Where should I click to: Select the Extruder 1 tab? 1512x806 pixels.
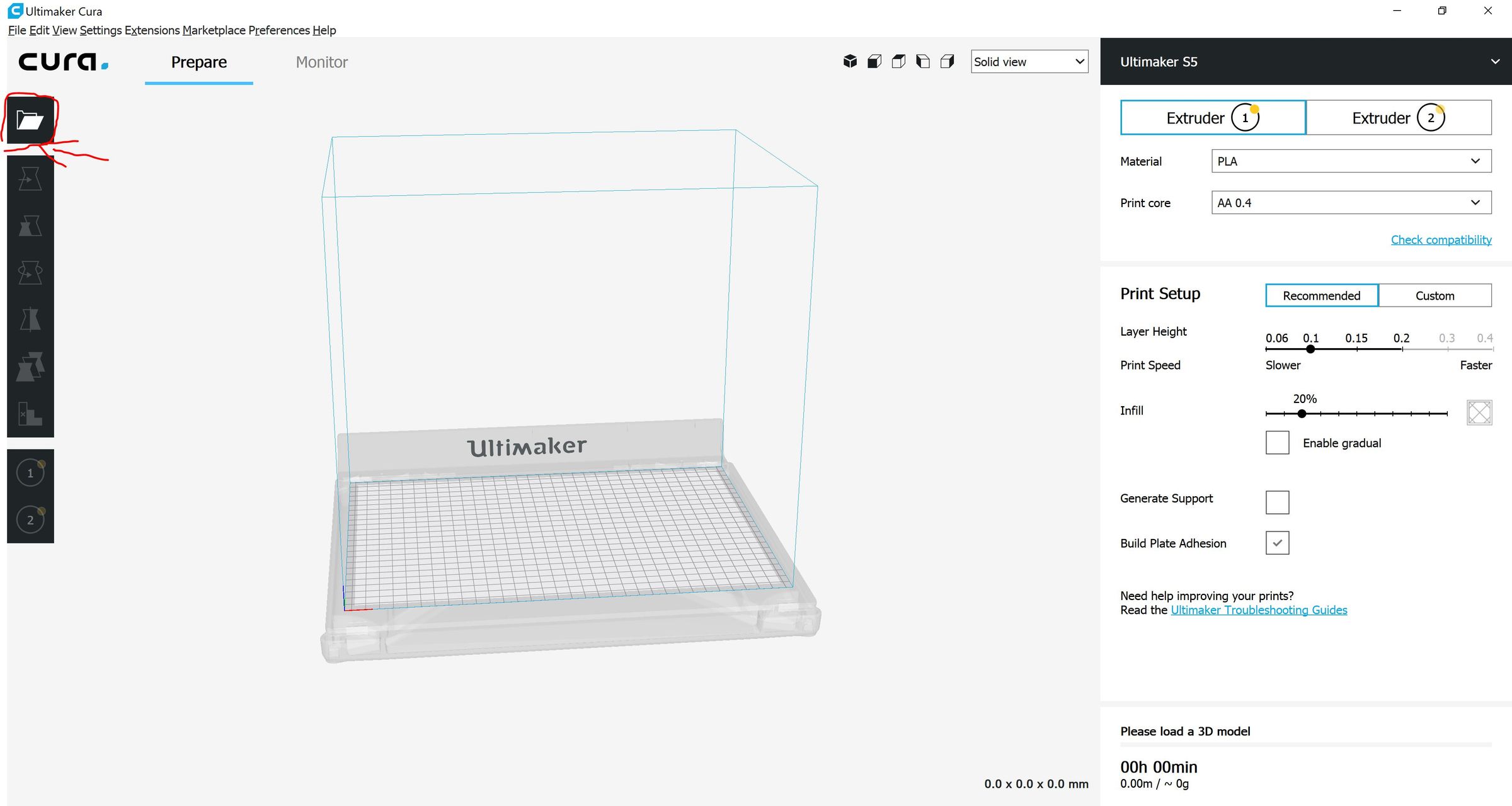click(x=1213, y=117)
